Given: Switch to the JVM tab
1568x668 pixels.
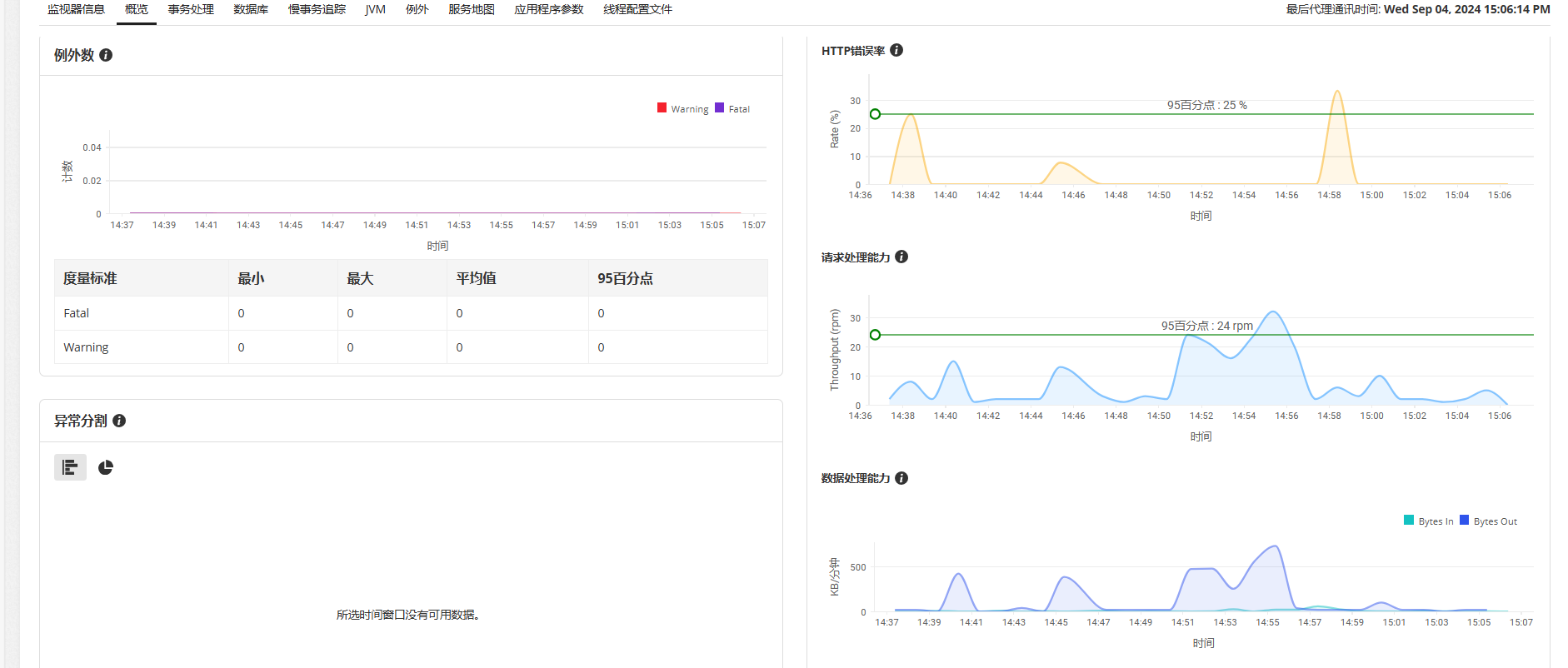Looking at the screenshot, I should [375, 9].
